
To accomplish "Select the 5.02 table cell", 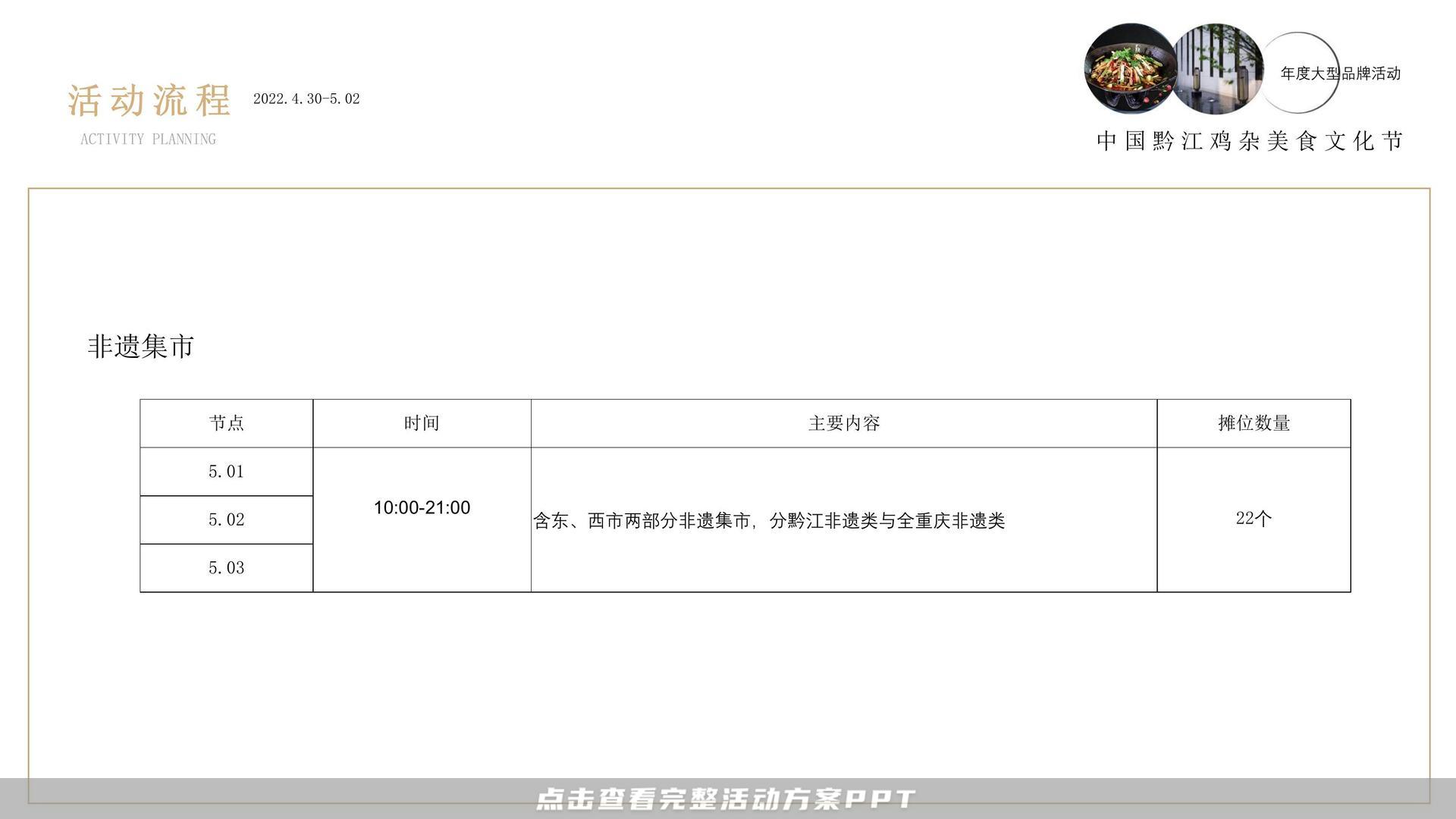I will click(x=227, y=520).
